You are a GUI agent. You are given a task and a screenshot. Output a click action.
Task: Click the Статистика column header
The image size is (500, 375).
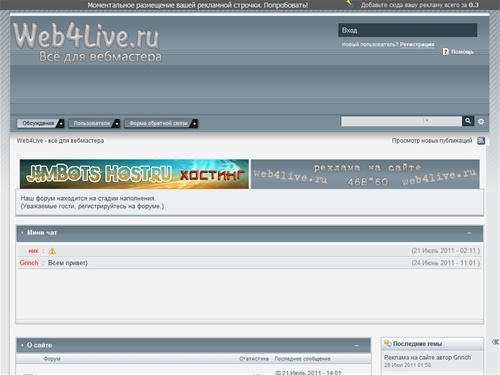click(x=254, y=359)
